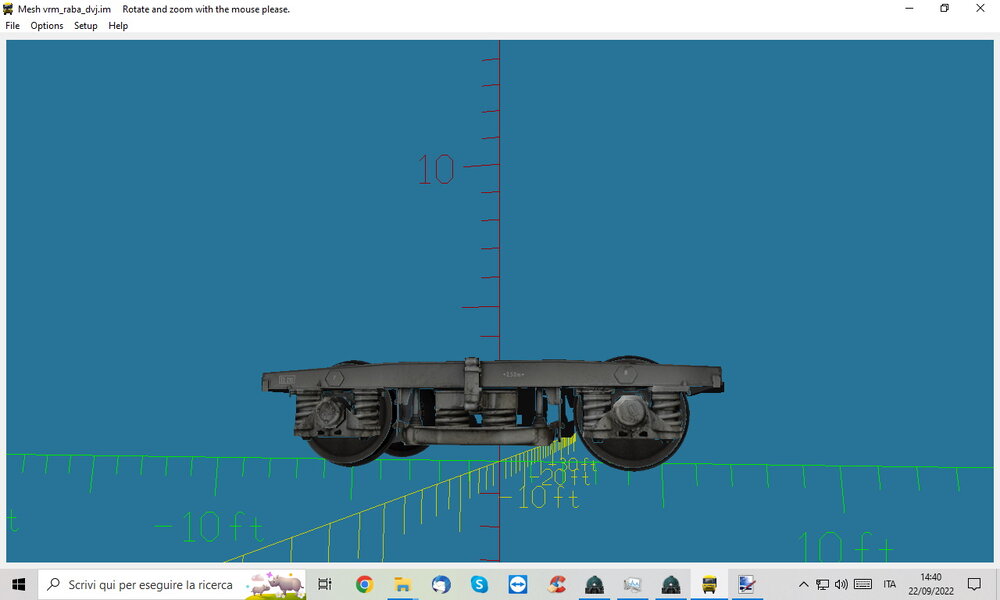Open the network status tray icon
This screenshot has height=600, width=1000.
823,584
